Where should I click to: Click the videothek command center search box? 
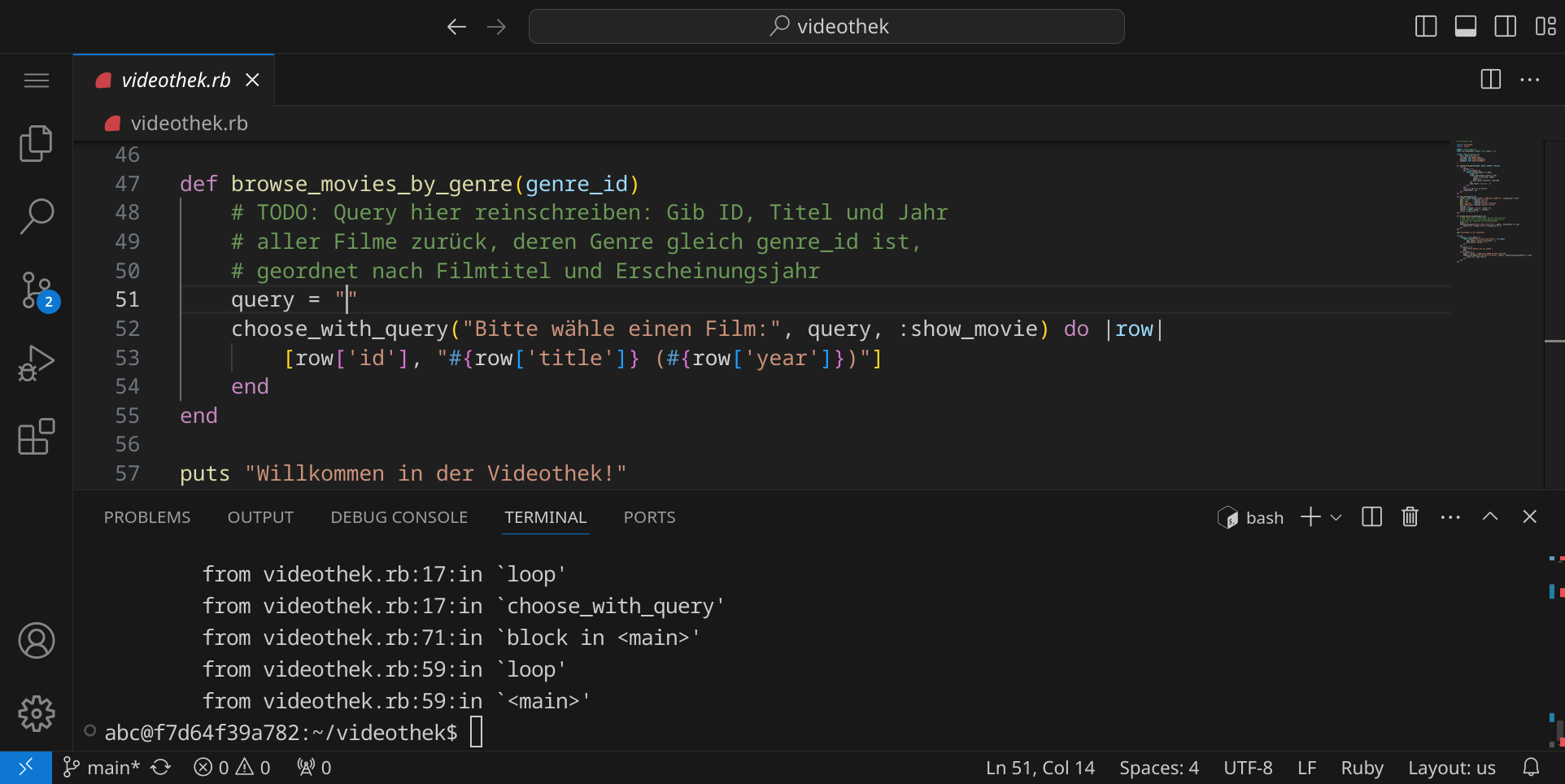[826, 27]
